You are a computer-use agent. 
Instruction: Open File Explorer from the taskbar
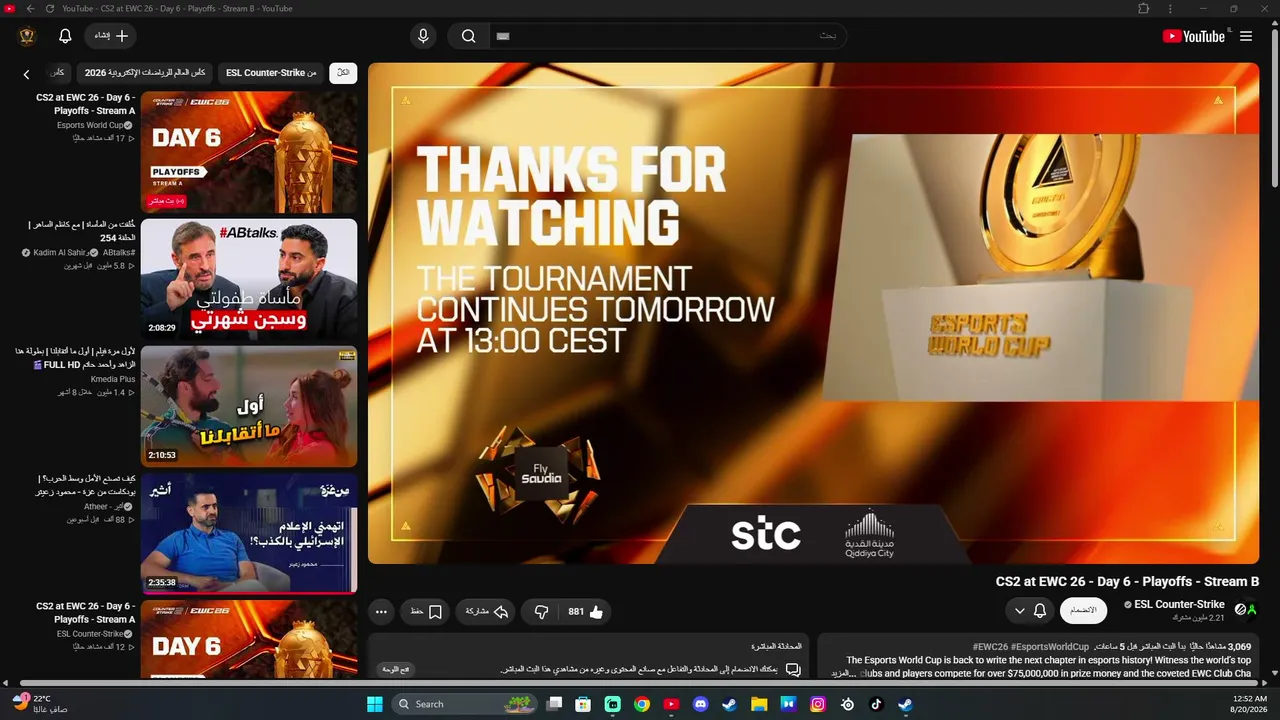(759, 704)
